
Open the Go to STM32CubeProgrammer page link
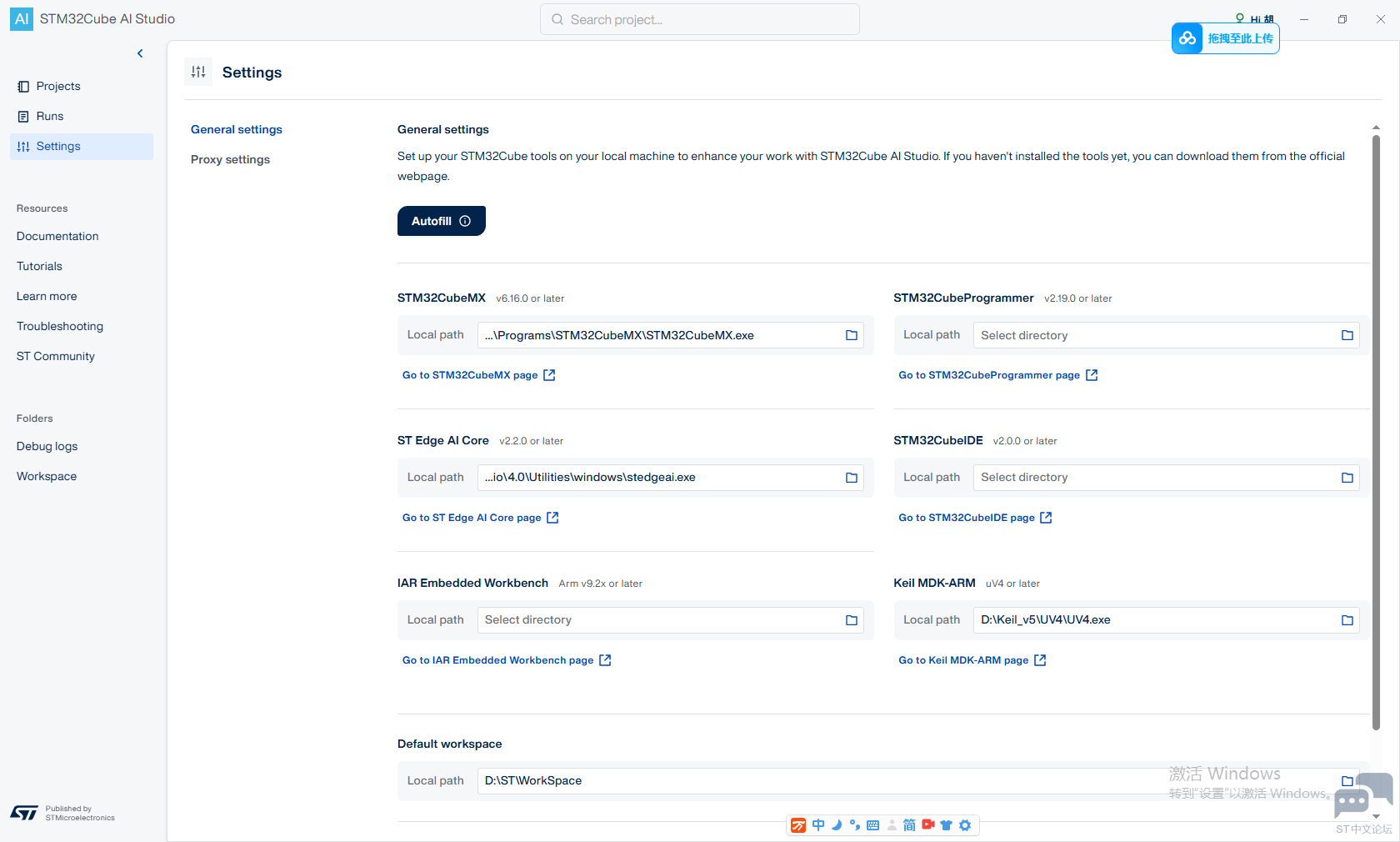pos(998,375)
